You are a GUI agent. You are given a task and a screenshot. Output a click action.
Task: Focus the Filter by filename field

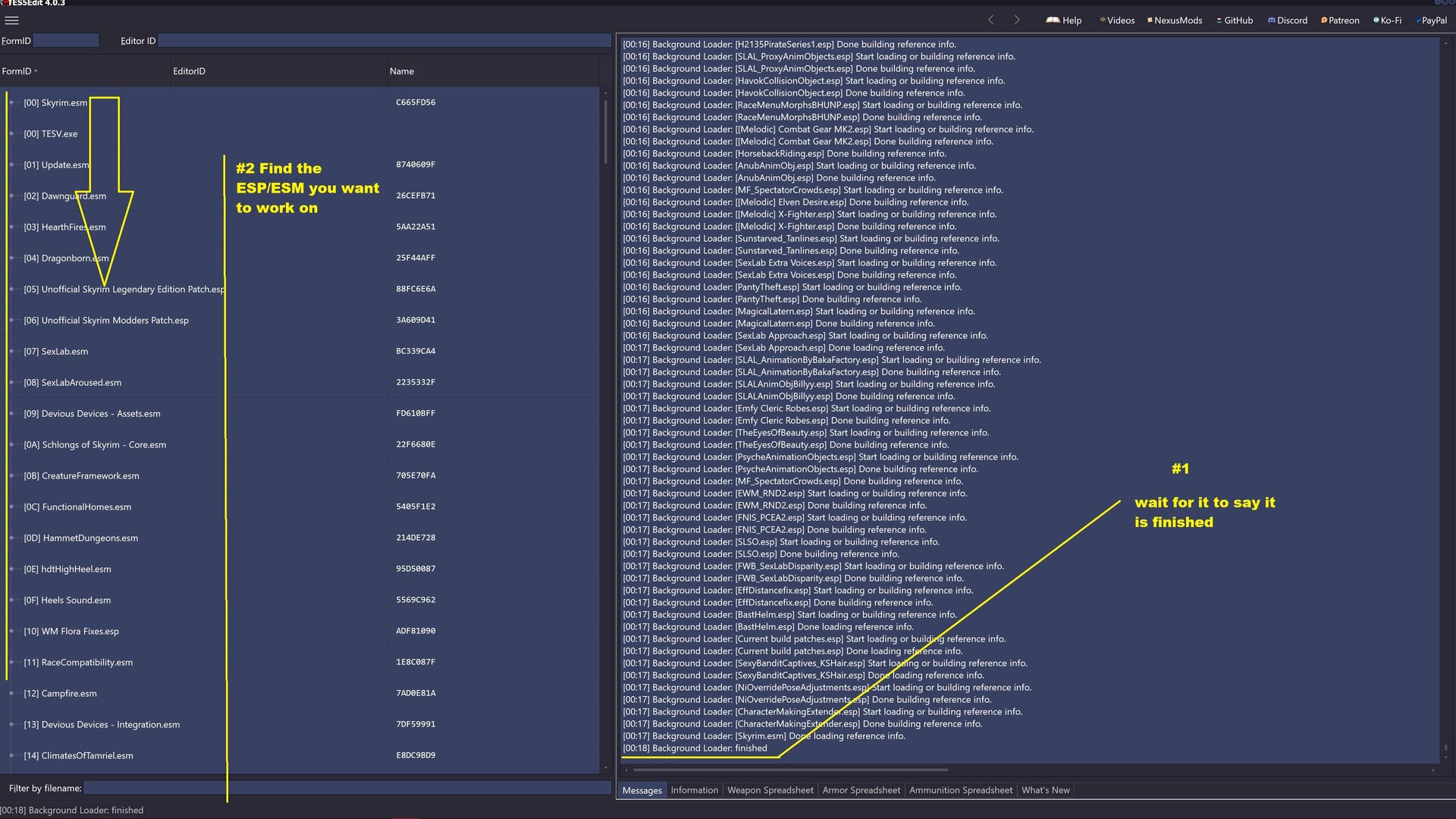tap(347, 789)
